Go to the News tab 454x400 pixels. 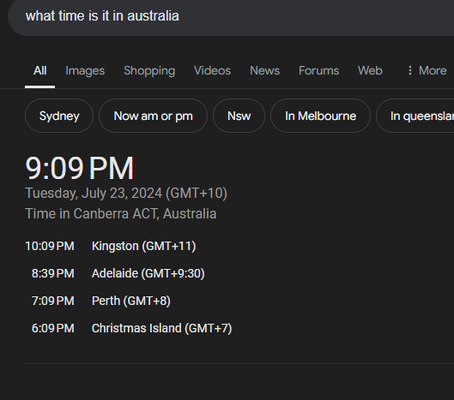pos(265,71)
